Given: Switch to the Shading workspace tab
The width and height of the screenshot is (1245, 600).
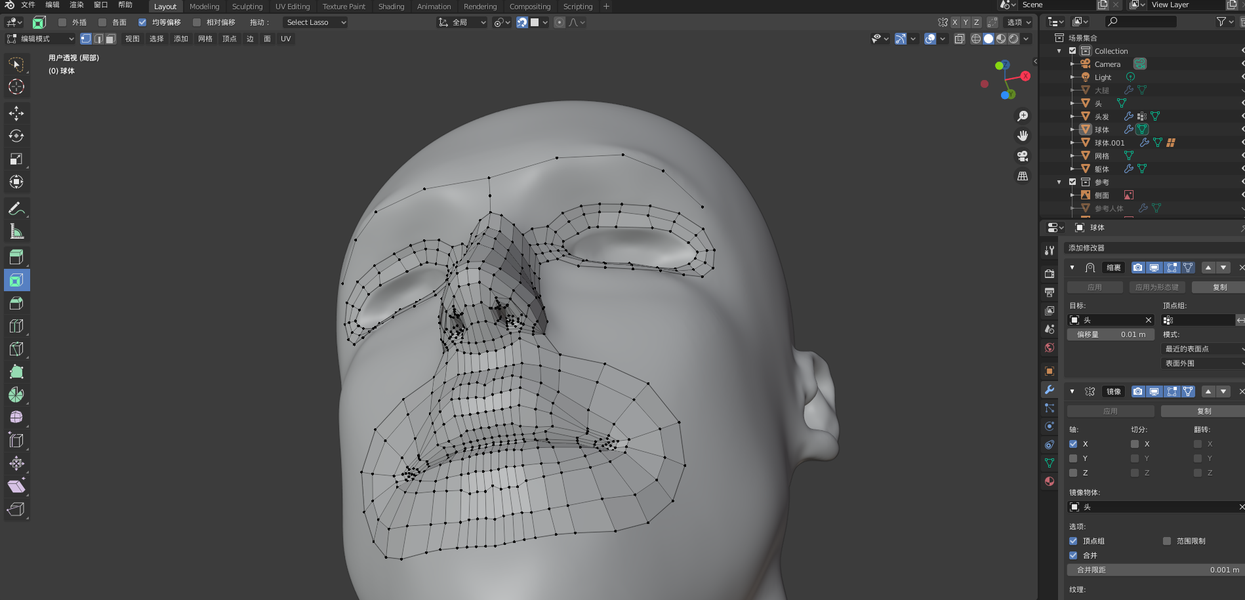Looking at the screenshot, I should pyautogui.click(x=391, y=6).
